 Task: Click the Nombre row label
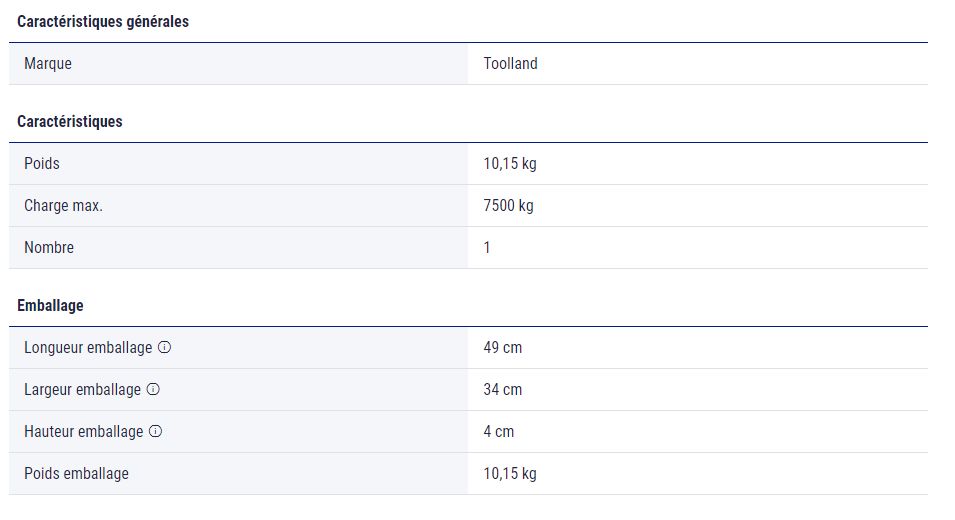[x=49, y=248]
